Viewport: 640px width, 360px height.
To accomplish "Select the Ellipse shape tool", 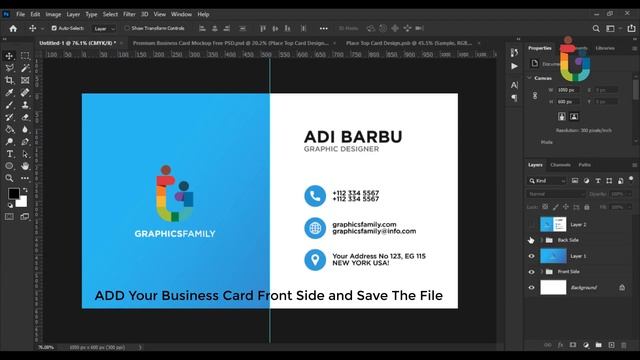I will click(9, 166).
